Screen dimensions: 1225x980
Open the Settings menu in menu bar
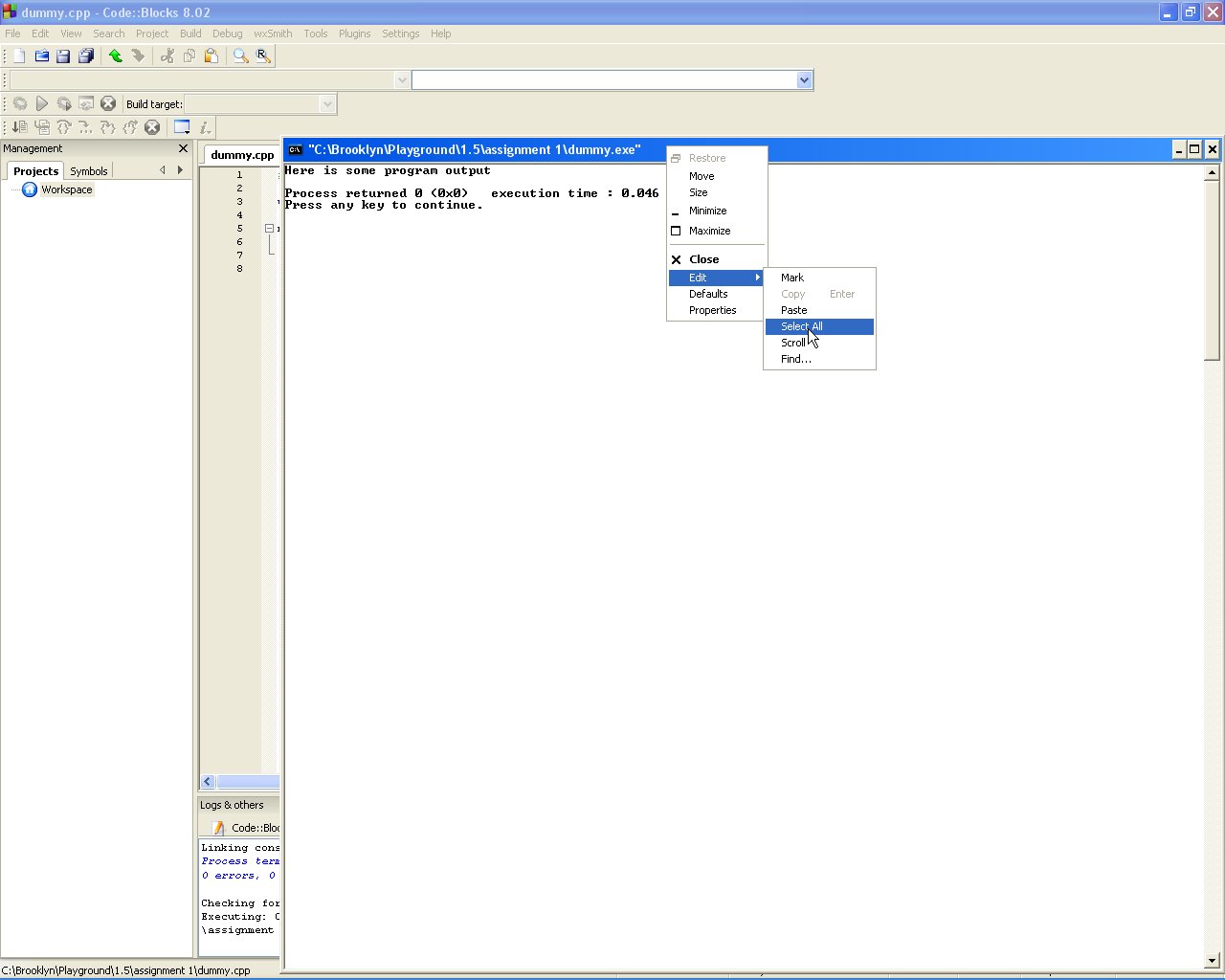pyautogui.click(x=400, y=33)
